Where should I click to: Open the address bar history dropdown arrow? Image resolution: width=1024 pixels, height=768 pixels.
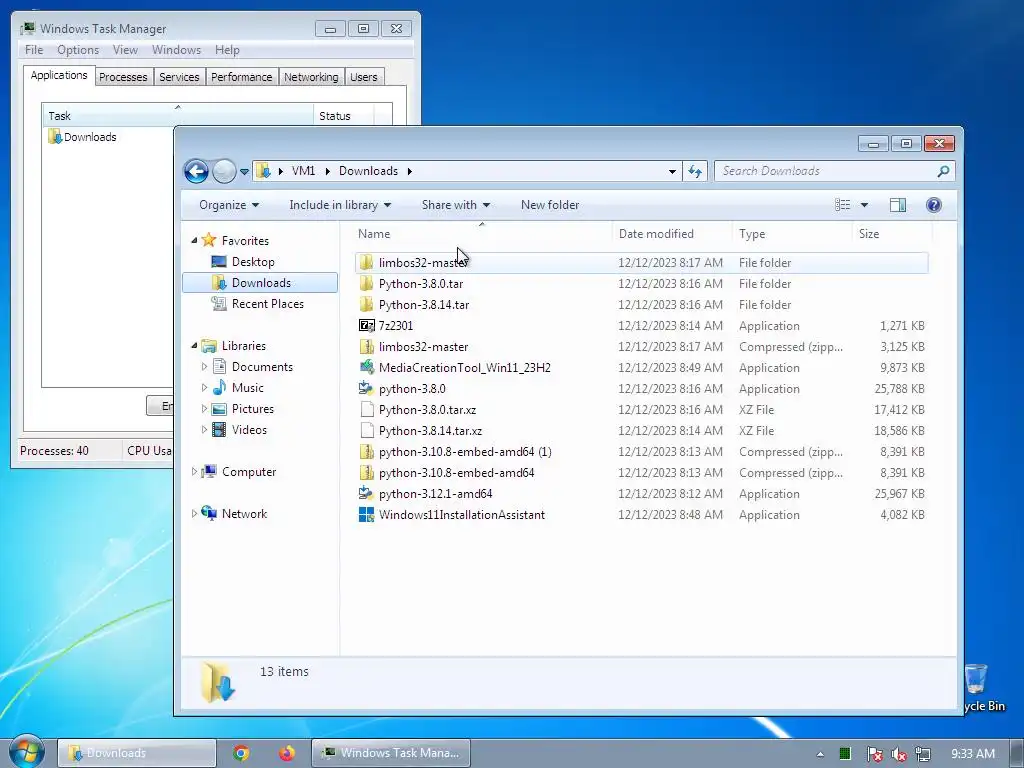pos(672,172)
